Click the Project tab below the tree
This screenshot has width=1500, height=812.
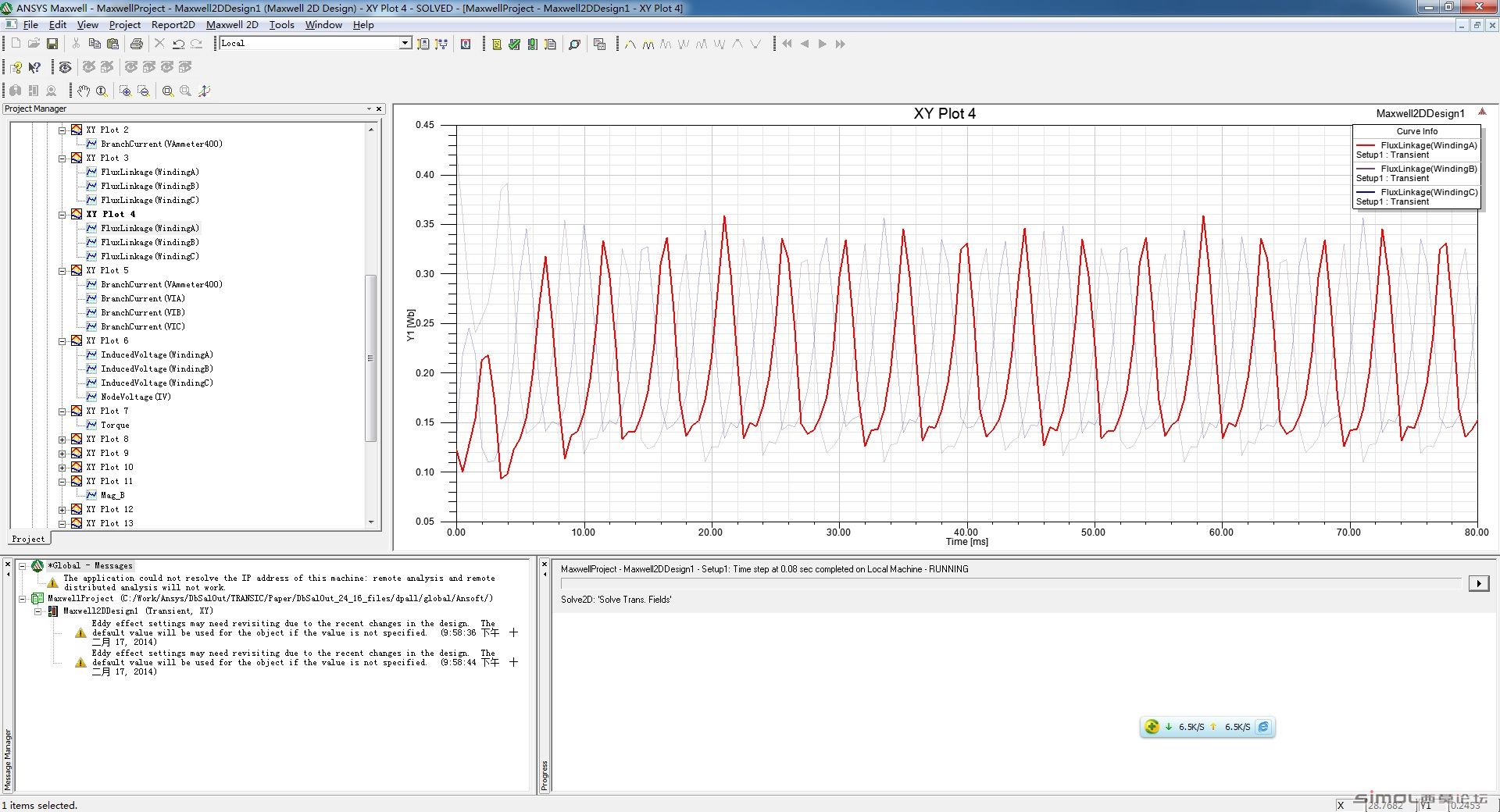point(29,539)
